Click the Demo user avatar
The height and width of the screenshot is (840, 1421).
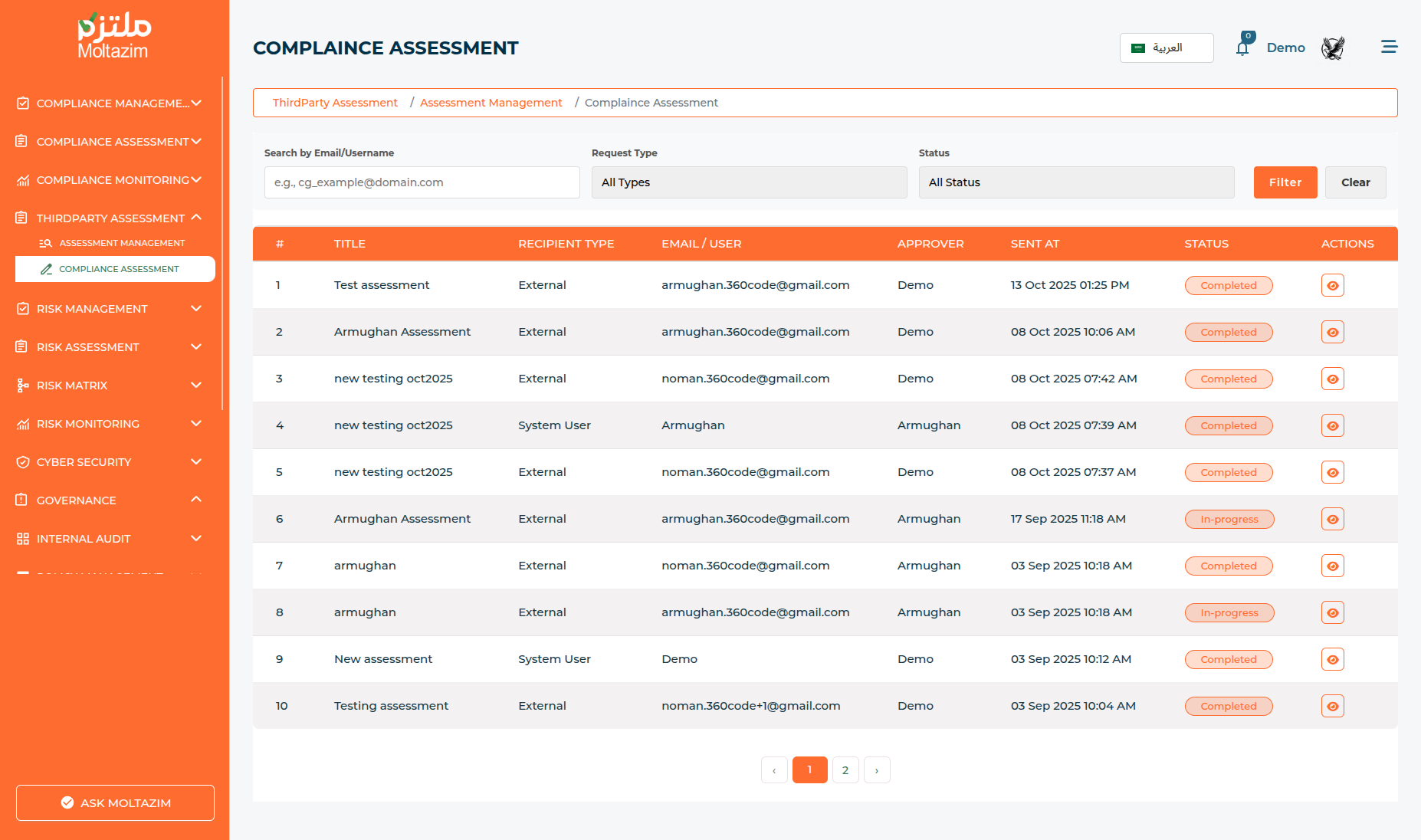pos(1333,48)
